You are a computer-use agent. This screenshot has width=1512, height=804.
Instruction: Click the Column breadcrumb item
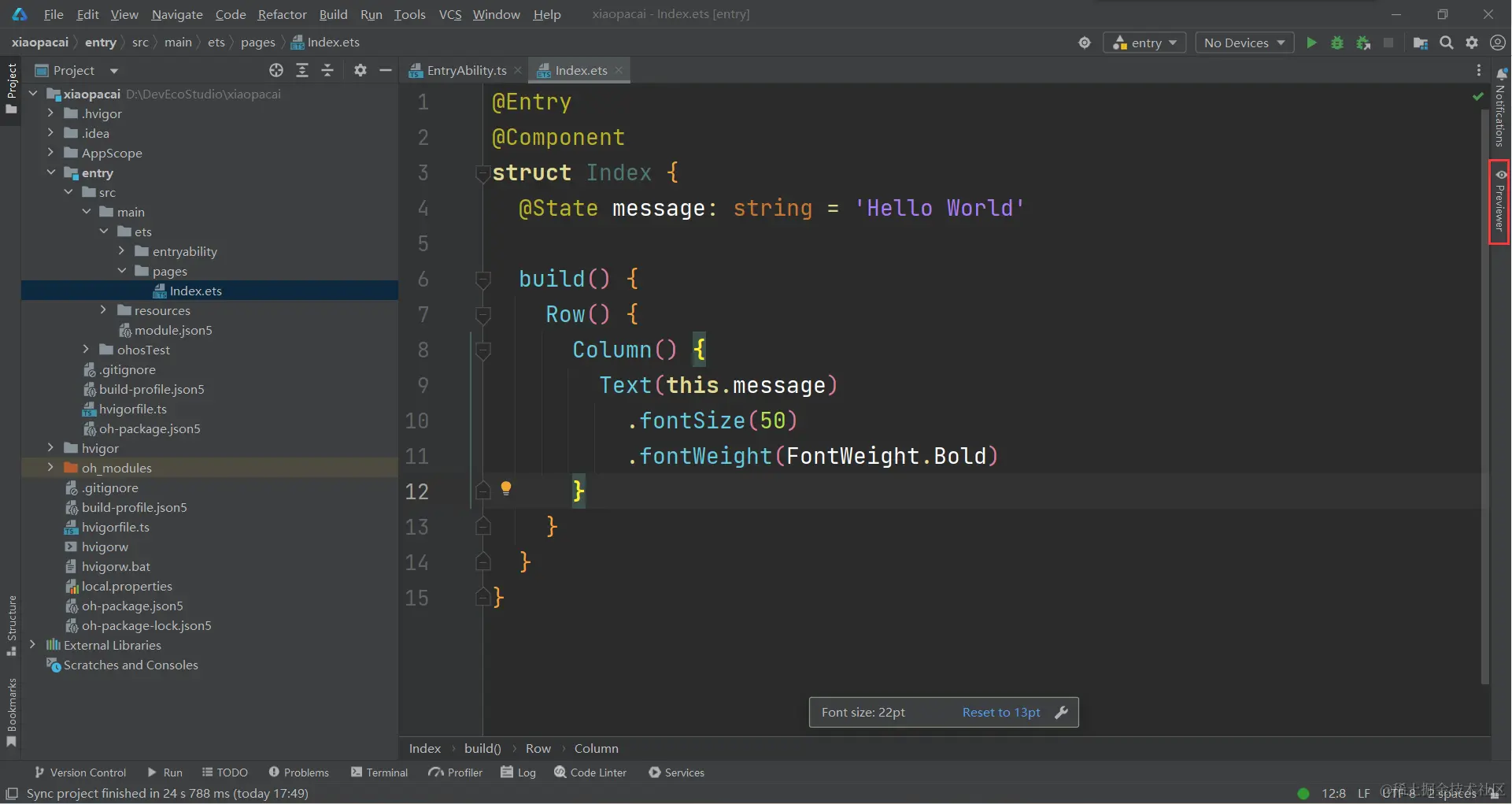(596, 748)
